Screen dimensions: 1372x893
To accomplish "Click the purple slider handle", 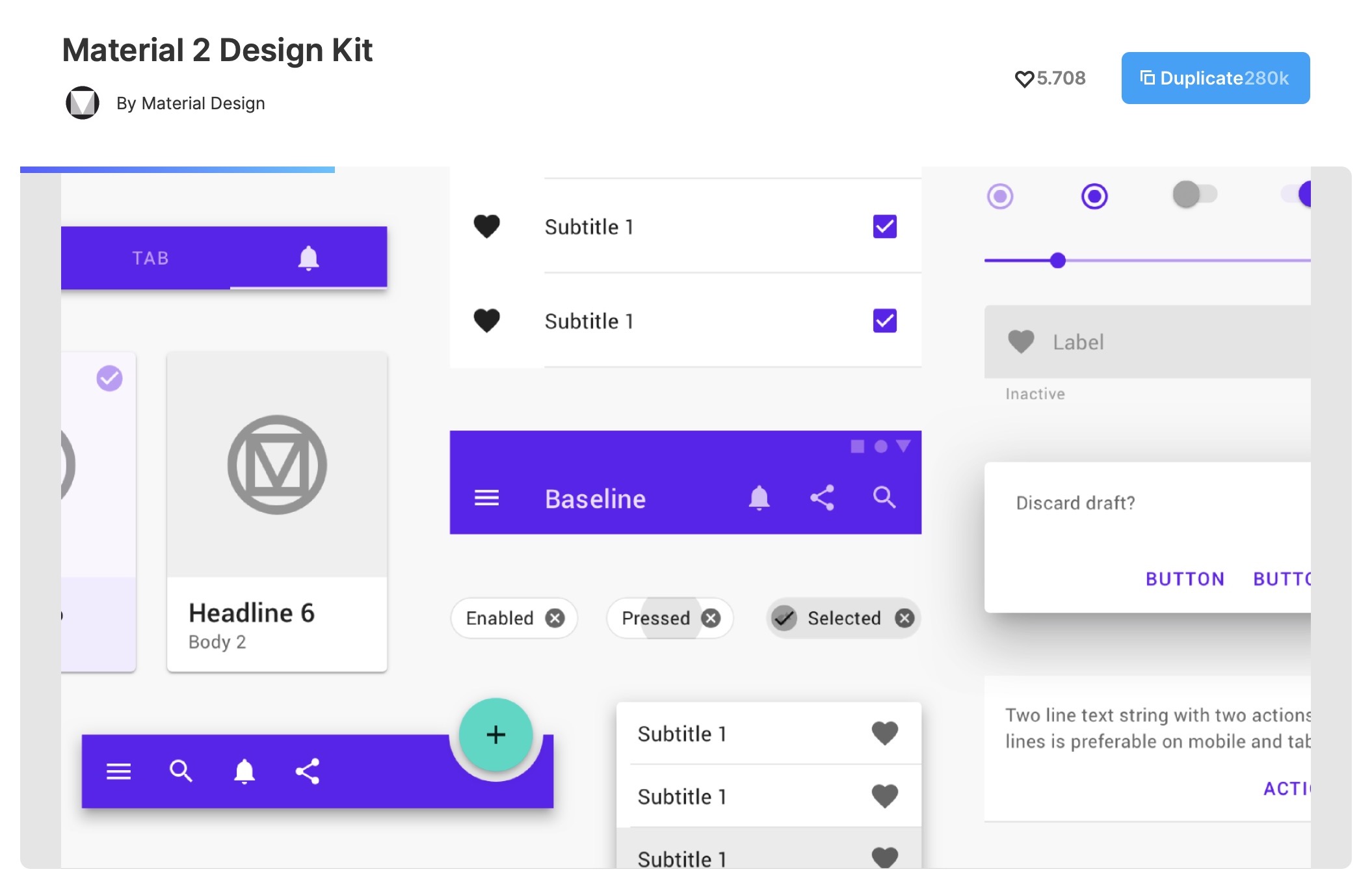I will tap(1058, 261).
